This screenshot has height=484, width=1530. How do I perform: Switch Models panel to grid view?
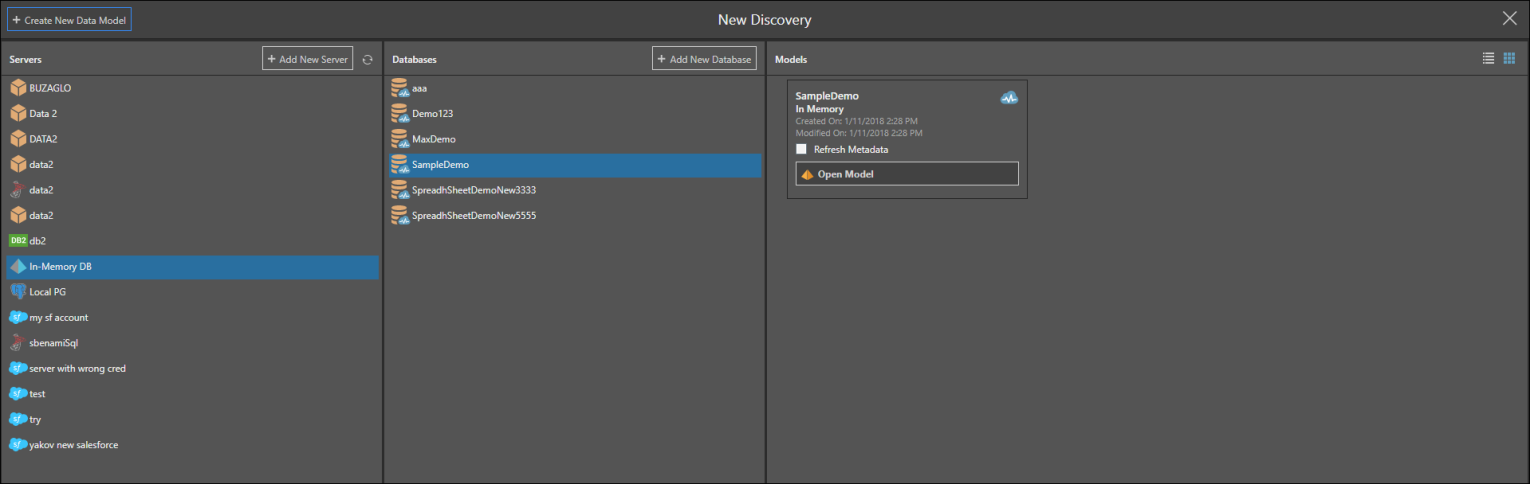point(1509,59)
